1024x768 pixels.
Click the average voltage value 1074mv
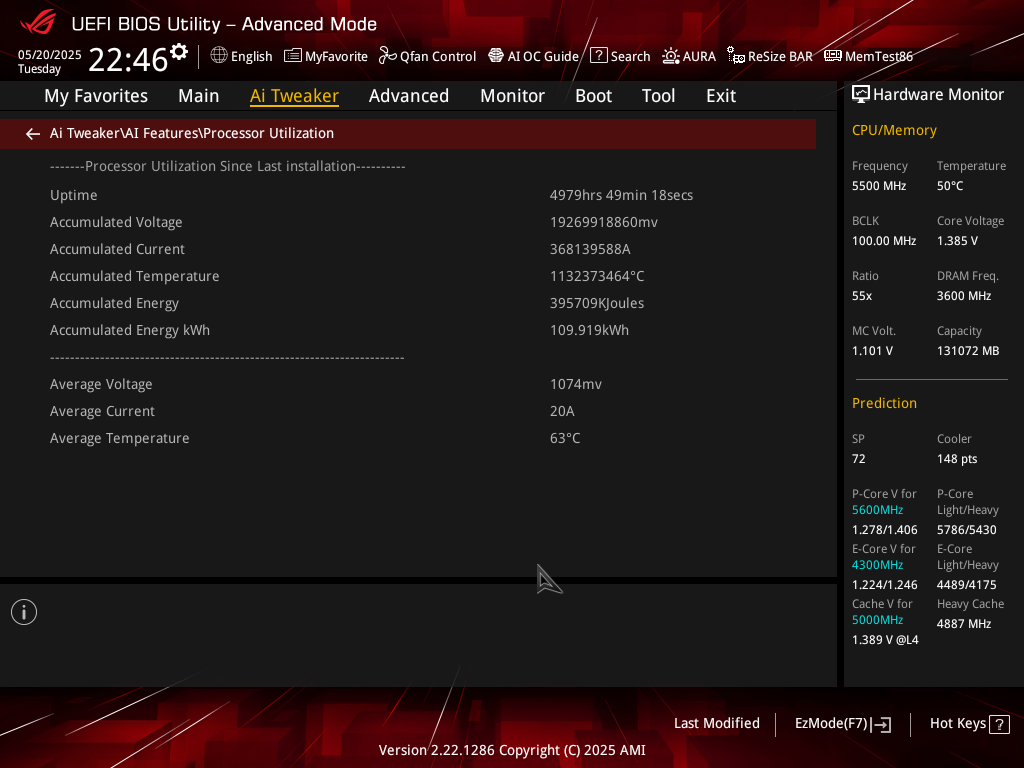[x=576, y=384]
